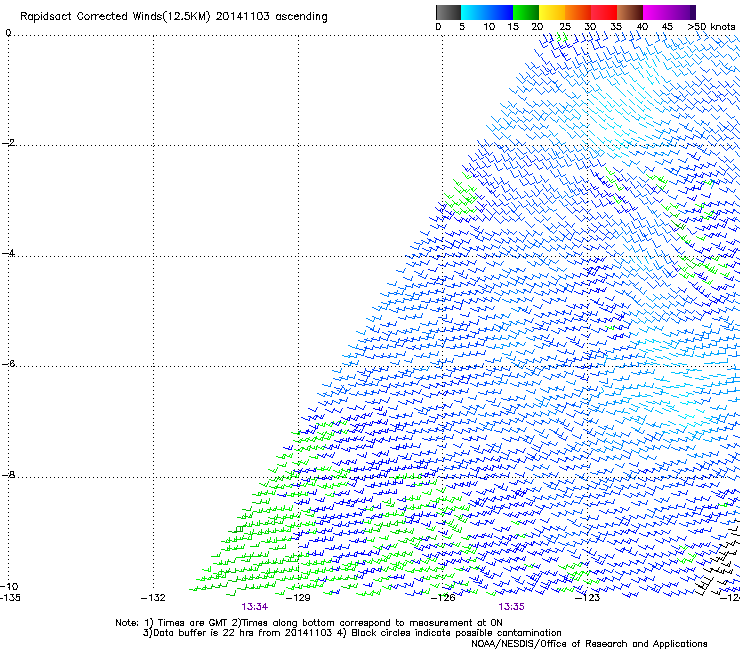This screenshot has width=740, height=650.
Task: Click the longitude label -129
Action: click(x=298, y=598)
